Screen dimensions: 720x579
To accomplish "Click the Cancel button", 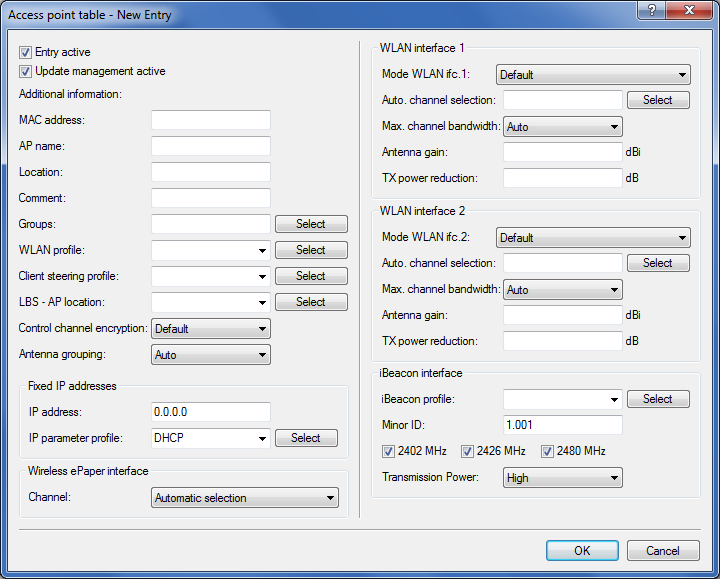I will pos(662,551).
